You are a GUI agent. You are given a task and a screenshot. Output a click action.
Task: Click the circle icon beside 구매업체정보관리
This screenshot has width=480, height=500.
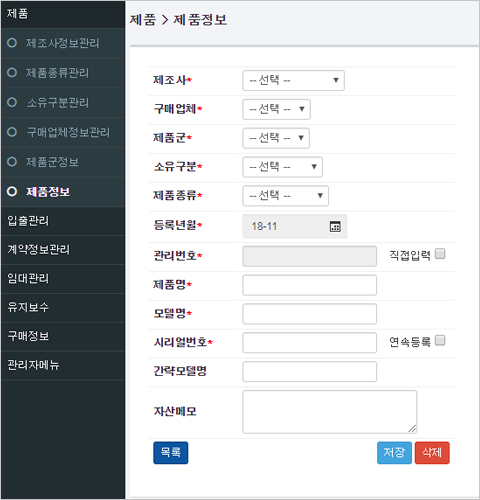point(12,132)
